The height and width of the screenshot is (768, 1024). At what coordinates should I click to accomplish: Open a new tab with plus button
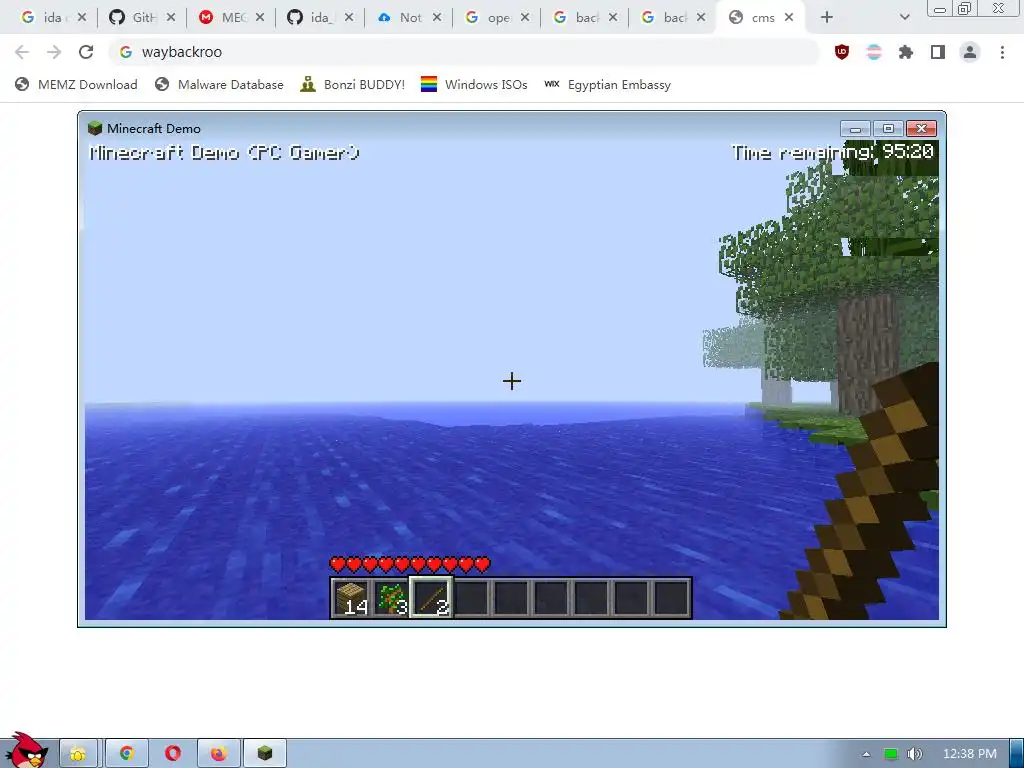(x=827, y=18)
